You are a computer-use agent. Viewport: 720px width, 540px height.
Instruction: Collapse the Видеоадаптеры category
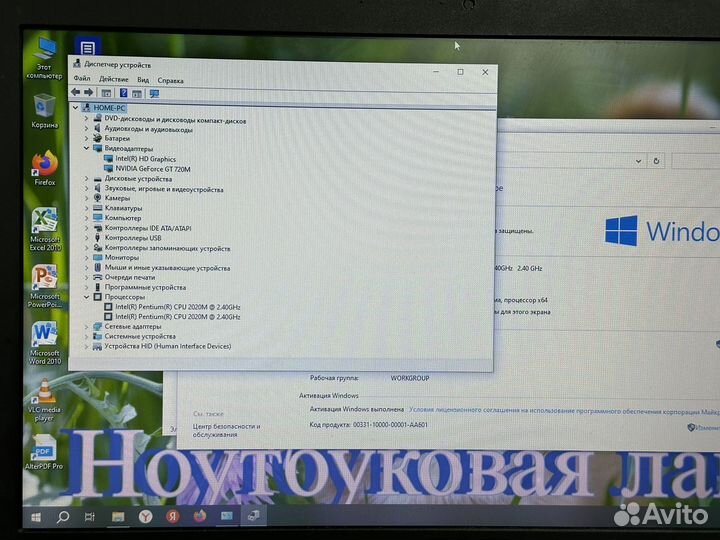86,148
